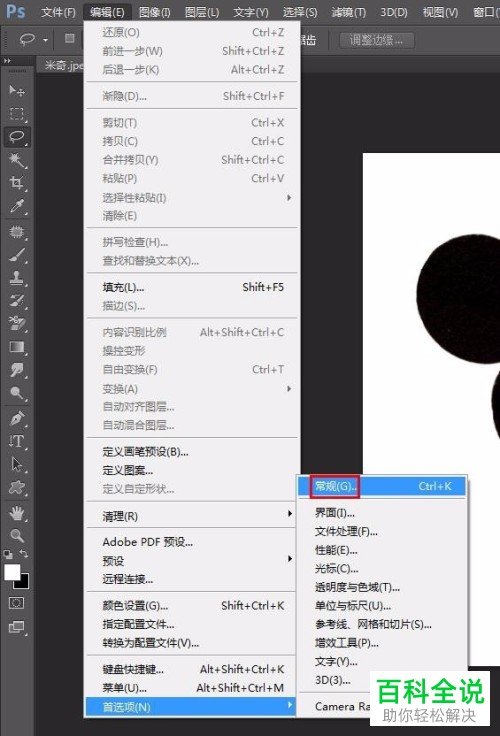
Task: Click the 调整边缘... button
Action: [x=377, y=40]
